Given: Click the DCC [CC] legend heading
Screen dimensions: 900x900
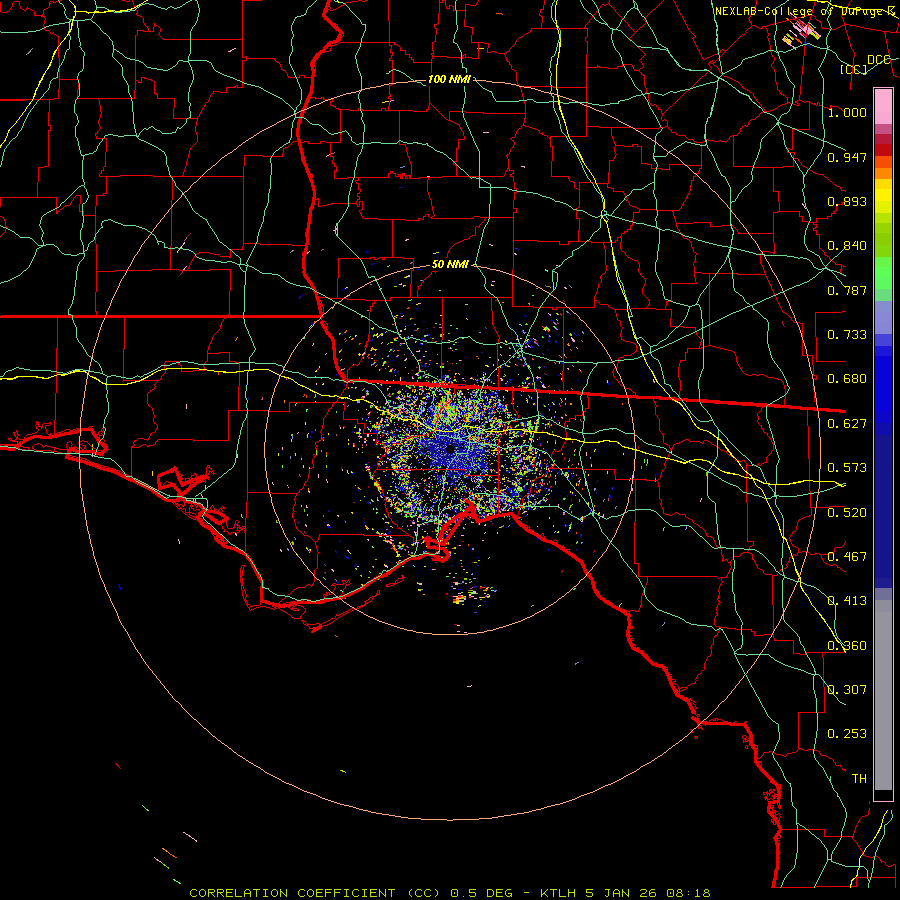Looking at the screenshot, I should 865,64.
